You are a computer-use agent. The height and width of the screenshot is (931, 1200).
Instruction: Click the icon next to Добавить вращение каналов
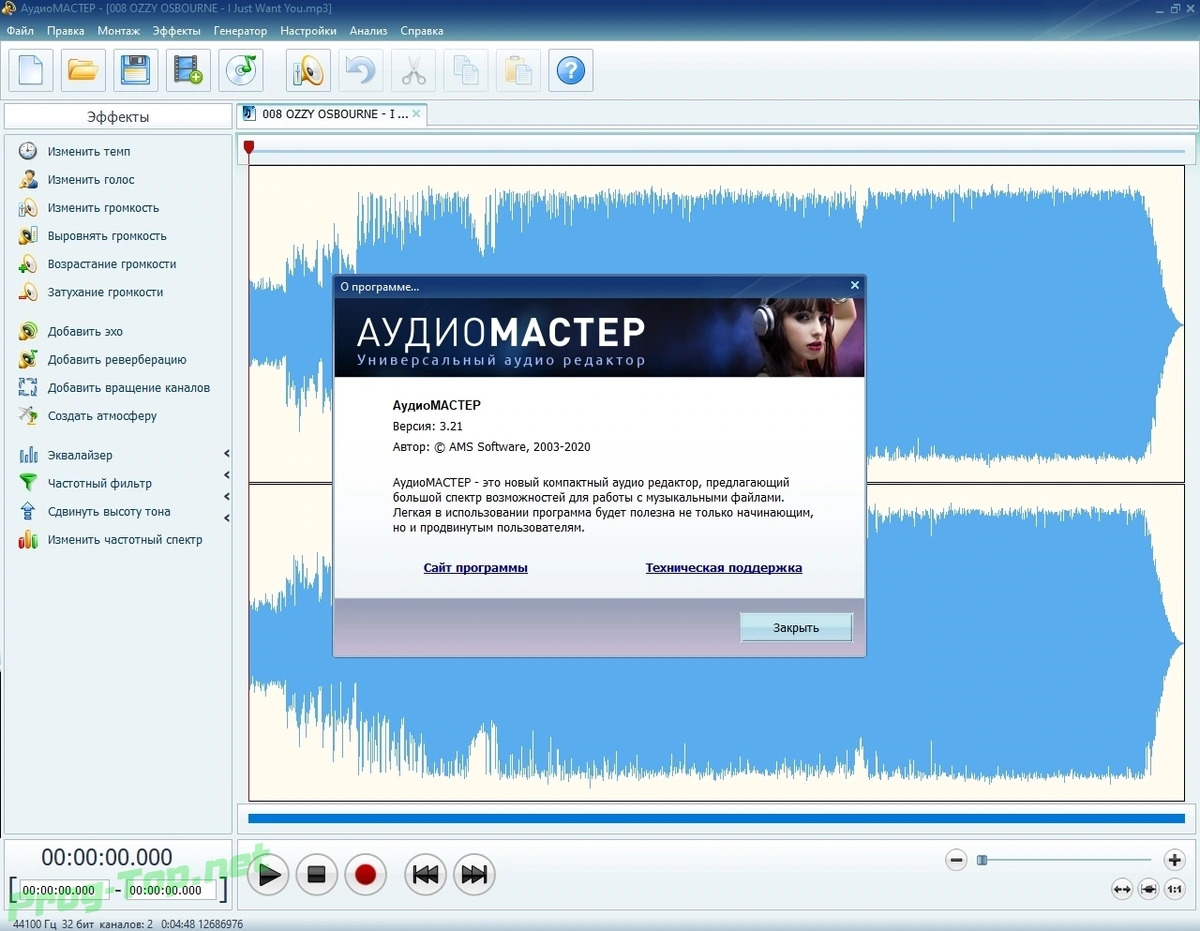click(x=28, y=387)
